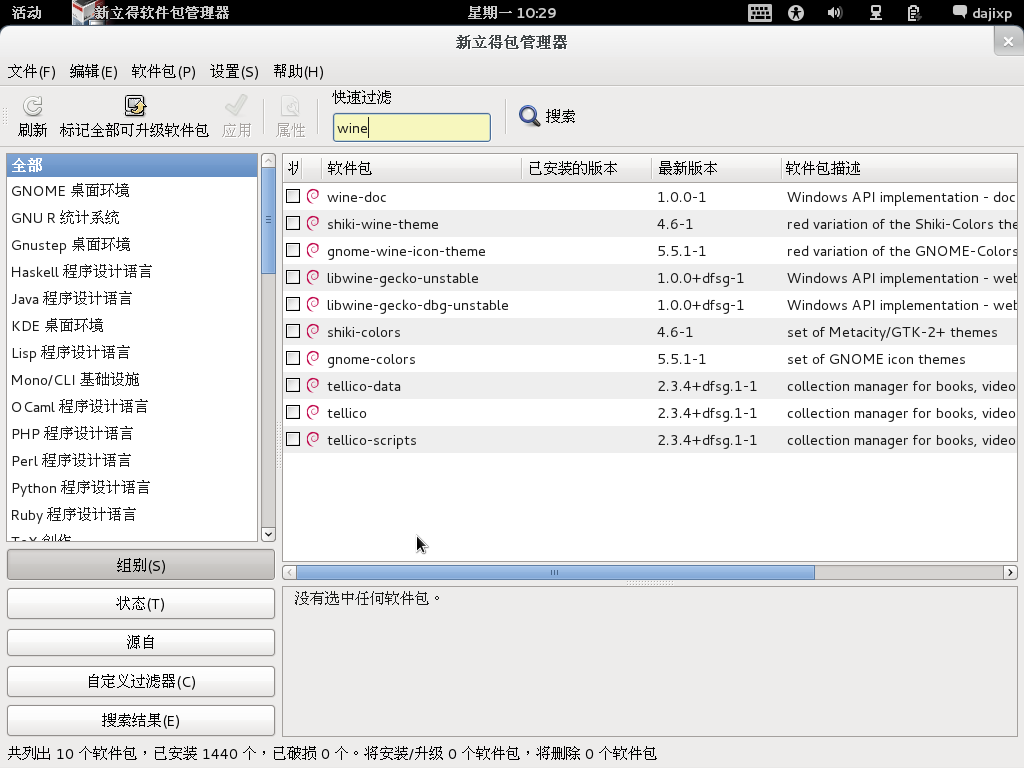Click the Debian swirl icon beside gnome-wine-icon-theme
Viewport: 1024px width, 768px height.
click(x=313, y=250)
